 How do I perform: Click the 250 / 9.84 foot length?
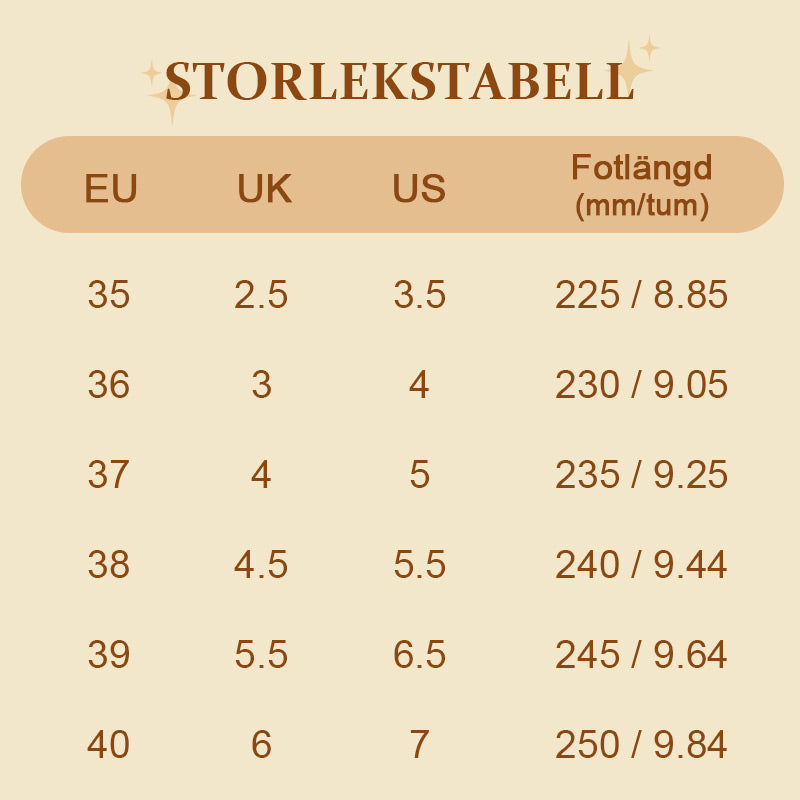click(641, 745)
